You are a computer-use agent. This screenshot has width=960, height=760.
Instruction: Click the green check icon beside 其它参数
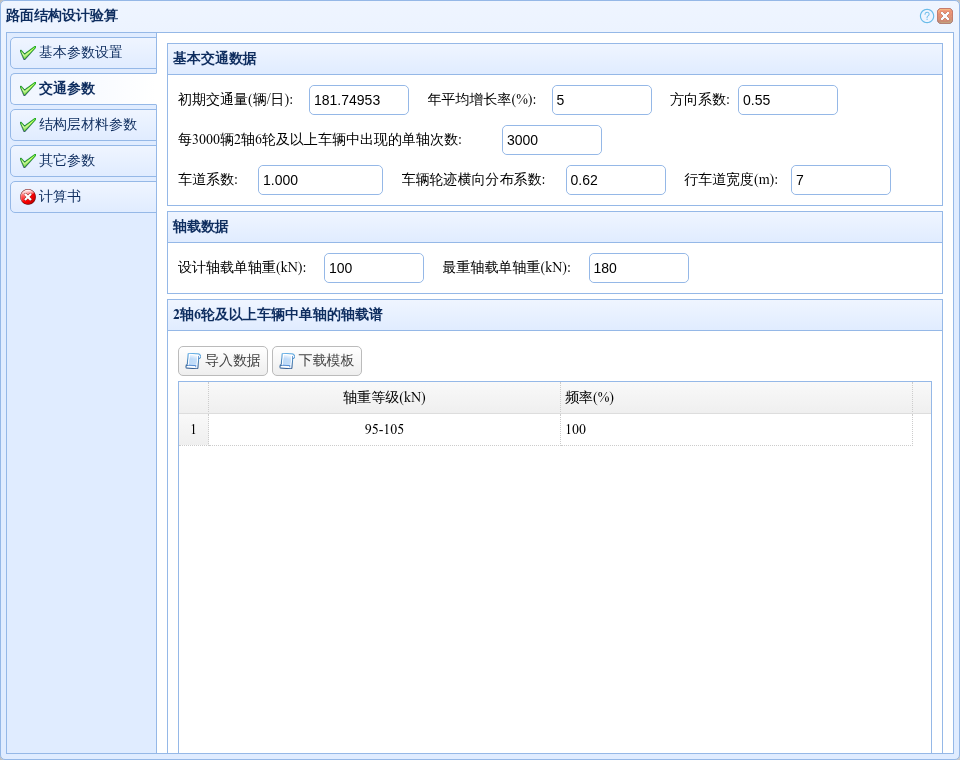28,161
